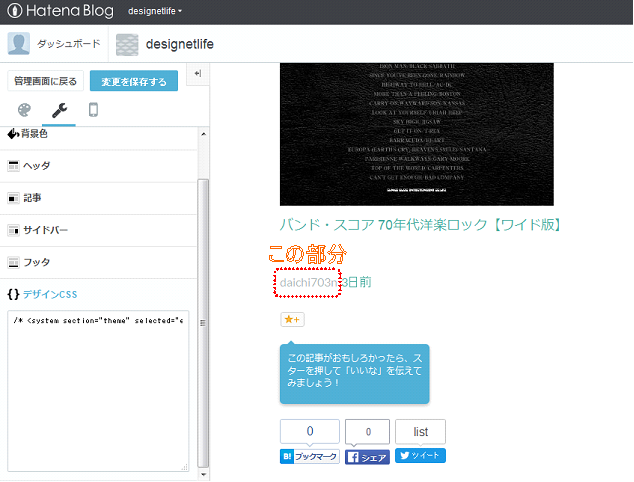Image resolution: width=634 pixels, height=482 pixels.
Task: Click the サイドバー layout icon
Action: click(13, 230)
